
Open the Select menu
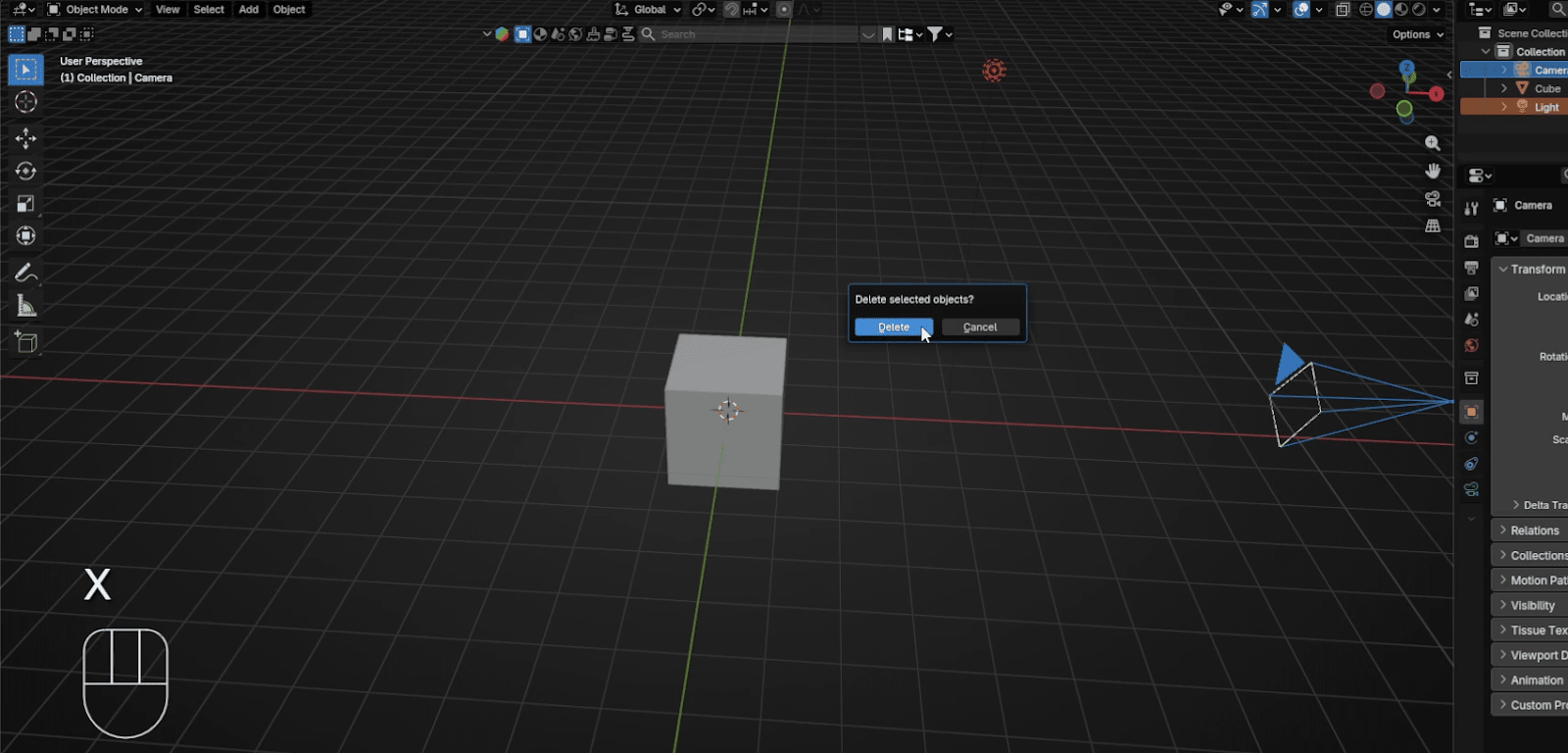[x=209, y=10]
